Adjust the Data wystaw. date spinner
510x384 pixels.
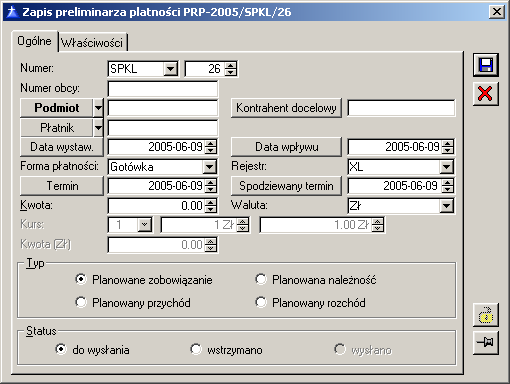point(210,147)
